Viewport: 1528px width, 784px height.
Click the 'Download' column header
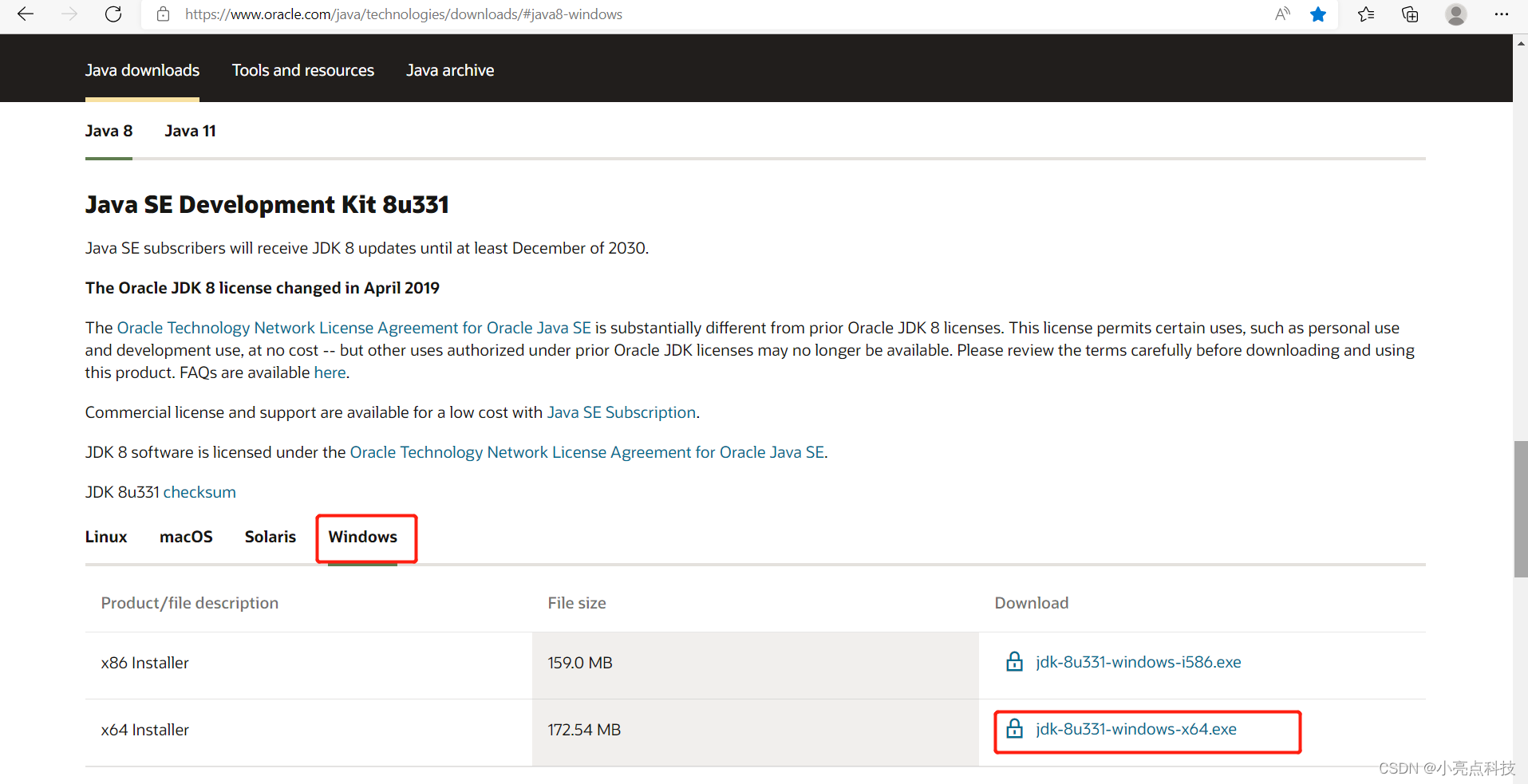pos(1032,603)
